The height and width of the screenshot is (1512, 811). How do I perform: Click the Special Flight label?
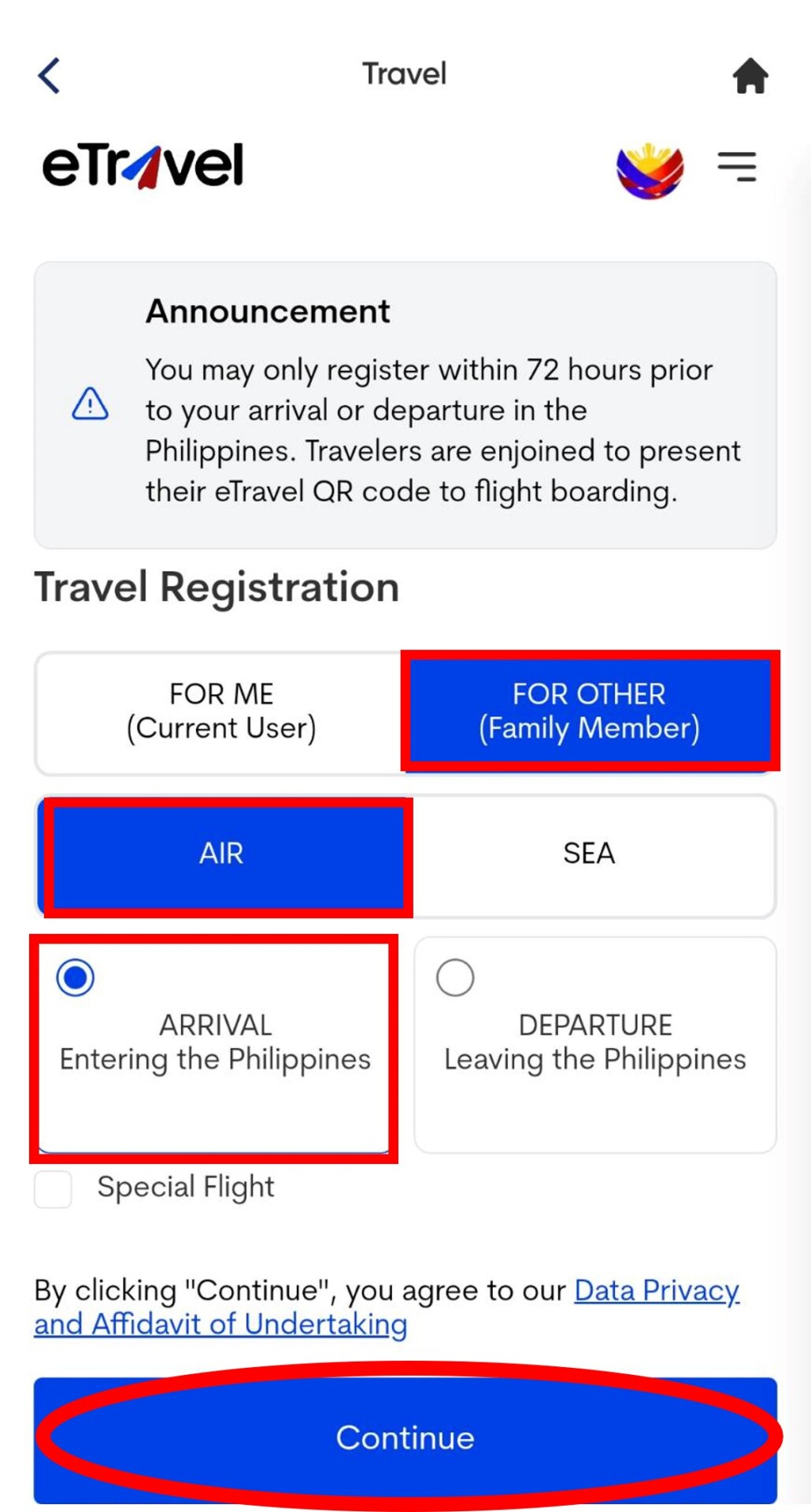point(186,1187)
